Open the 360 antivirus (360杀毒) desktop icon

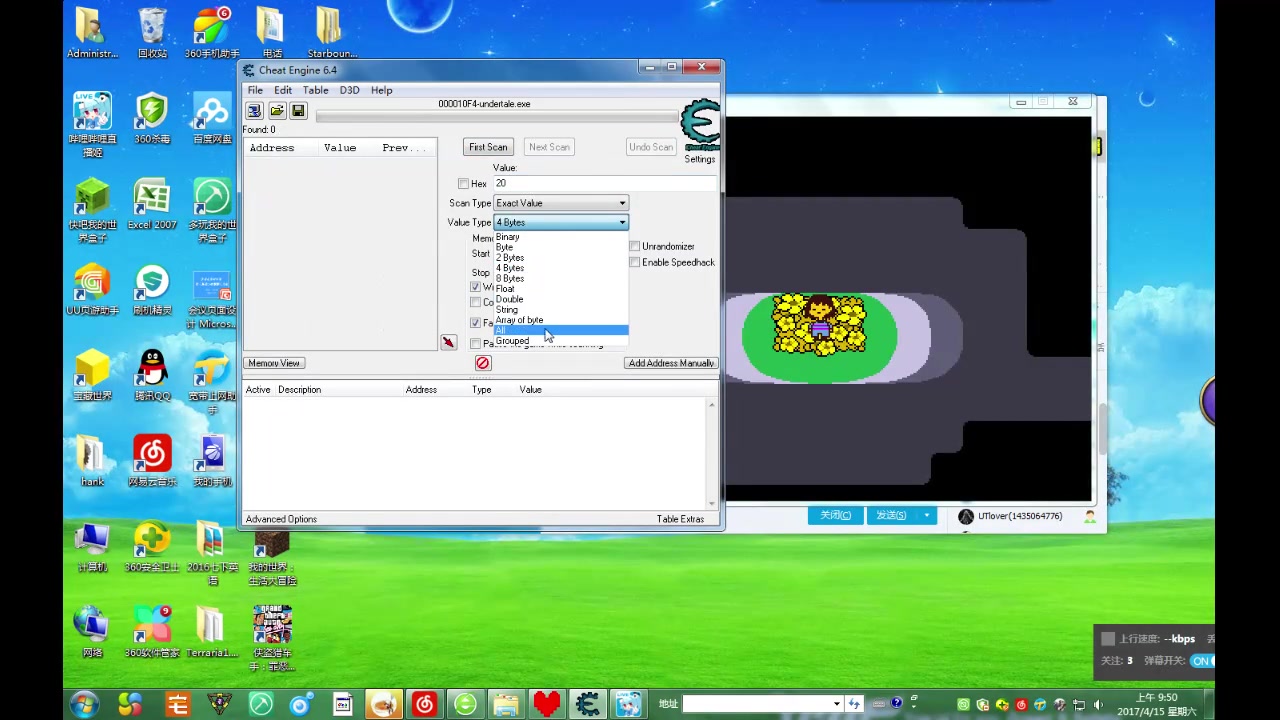pos(152,119)
